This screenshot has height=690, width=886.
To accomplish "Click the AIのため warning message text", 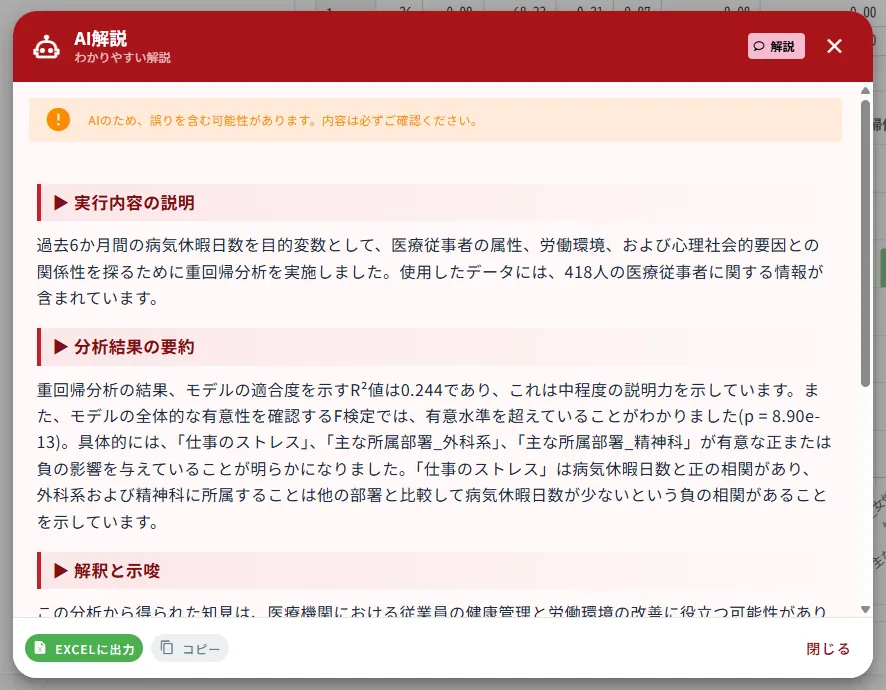I will pyautogui.click(x=283, y=120).
